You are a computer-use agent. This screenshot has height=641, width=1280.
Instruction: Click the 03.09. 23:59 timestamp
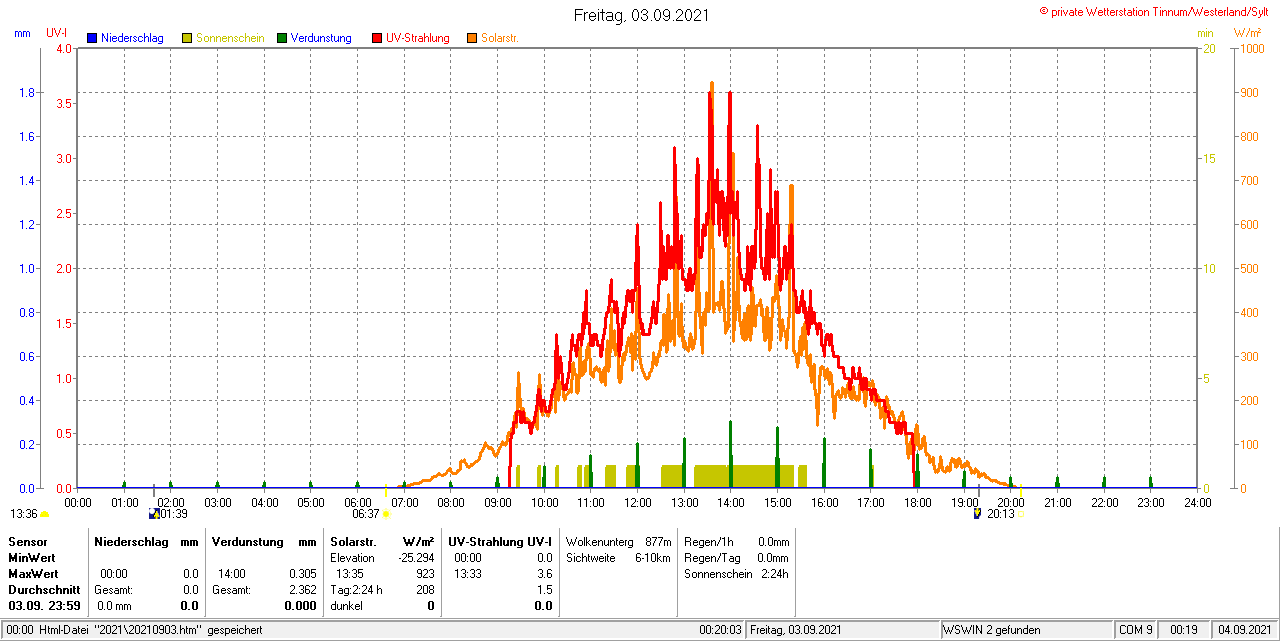coord(44,605)
